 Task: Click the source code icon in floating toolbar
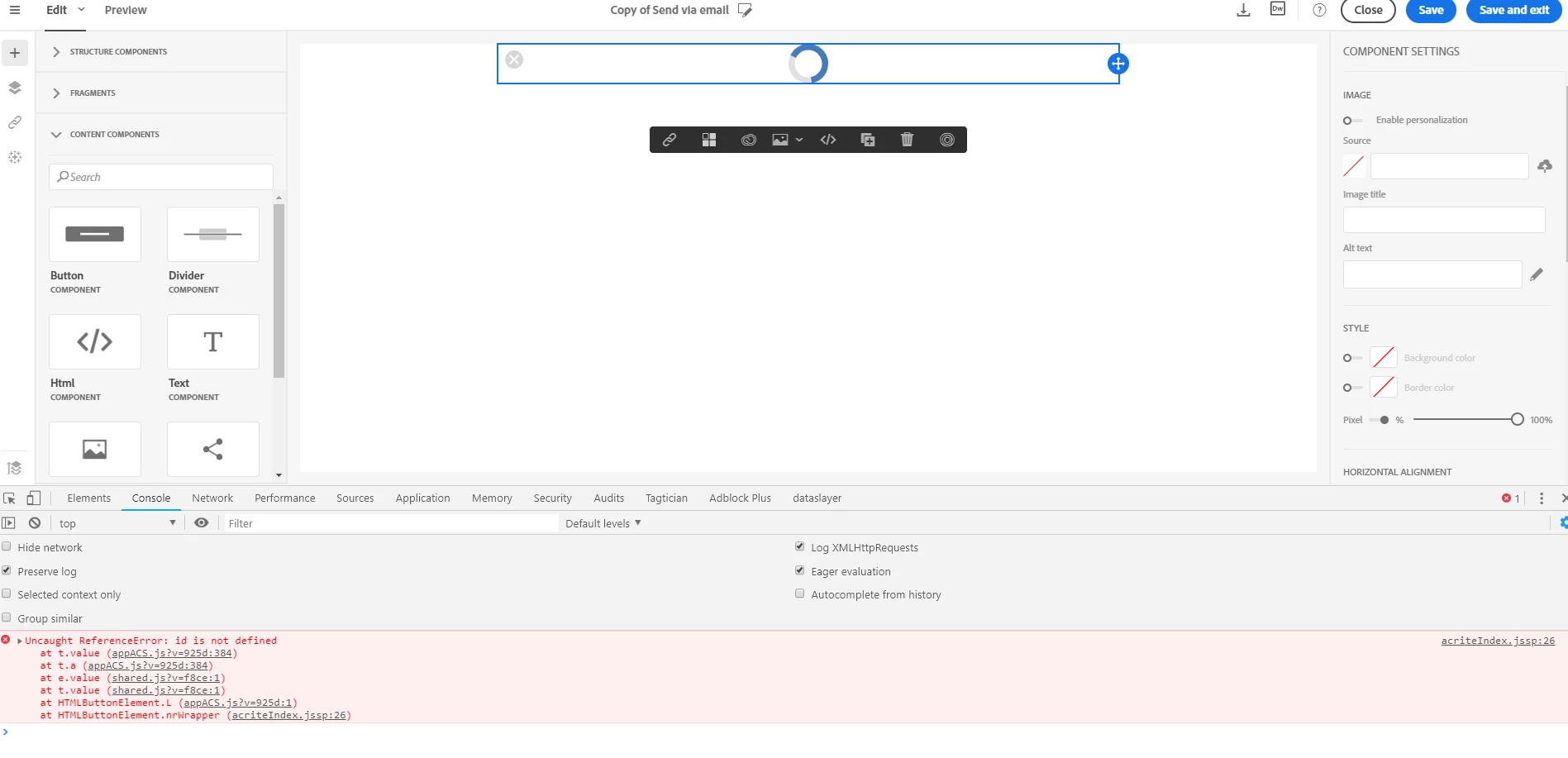828,140
